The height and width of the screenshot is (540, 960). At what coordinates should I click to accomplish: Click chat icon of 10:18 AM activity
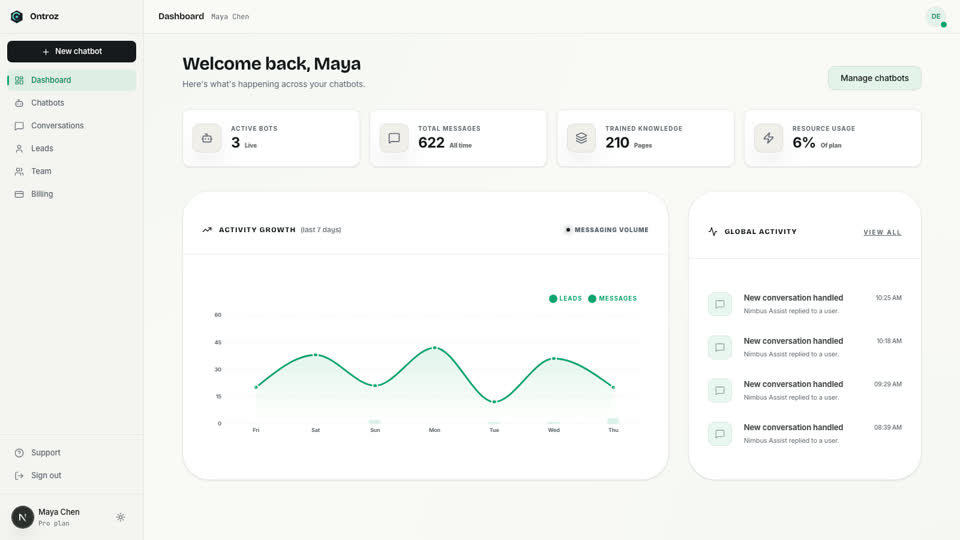[x=720, y=347]
